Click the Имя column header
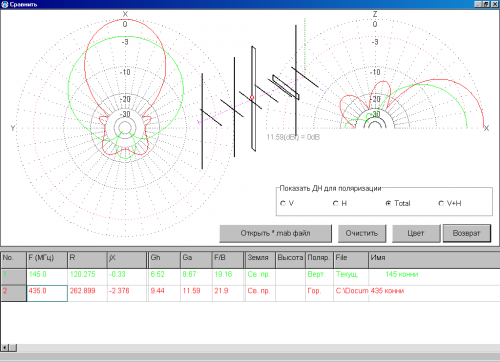The image size is (500, 362). [434, 260]
